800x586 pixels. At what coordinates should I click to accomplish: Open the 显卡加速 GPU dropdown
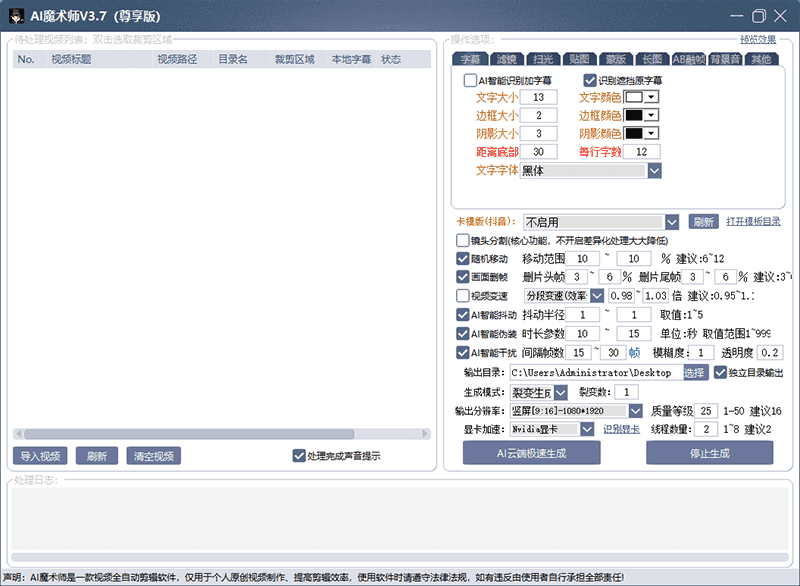click(x=587, y=429)
